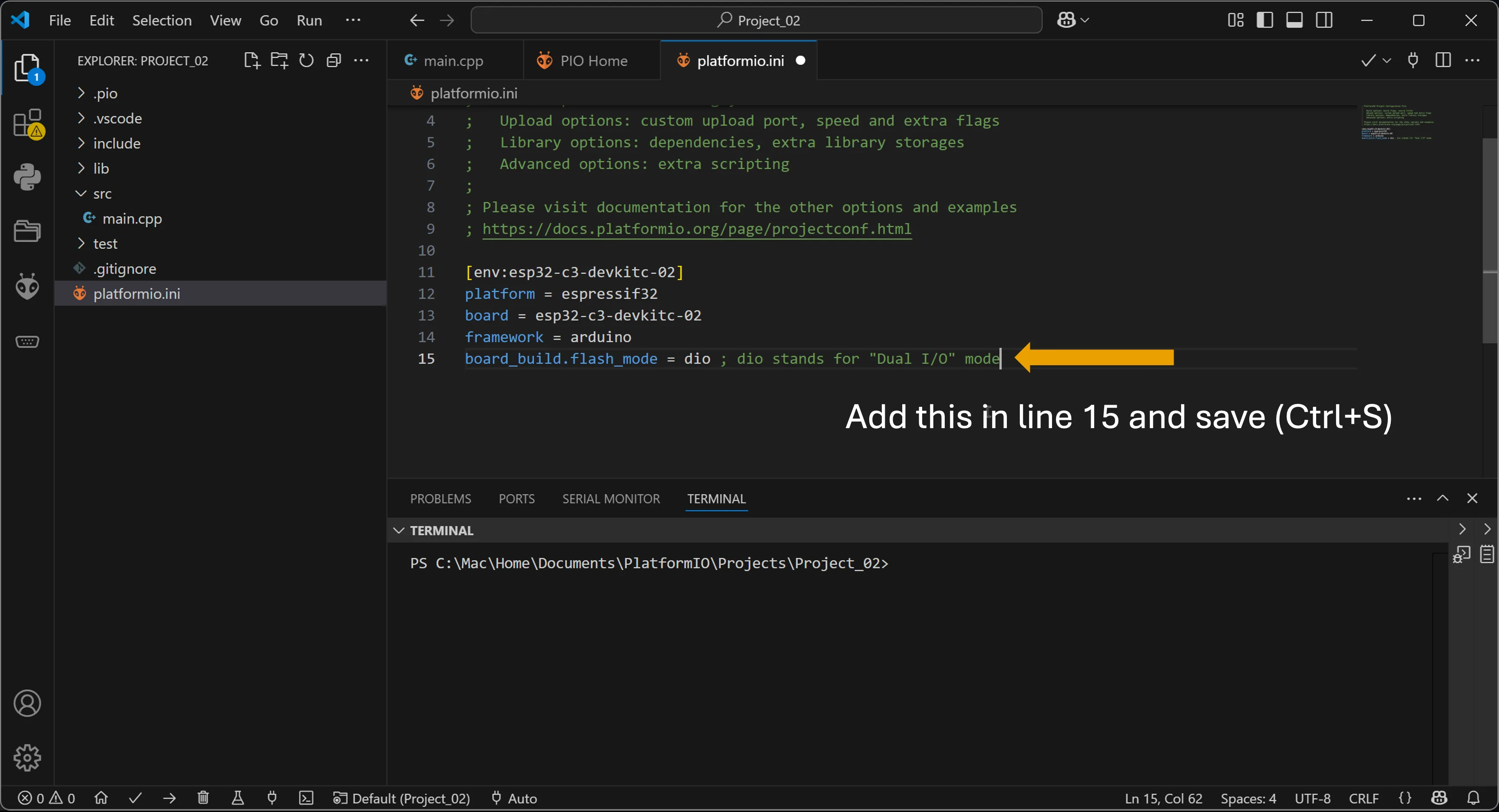This screenshot has width=1499, height=812.
Task: Open the Accounts icon in activity bar
Action: tap(27, 703)
